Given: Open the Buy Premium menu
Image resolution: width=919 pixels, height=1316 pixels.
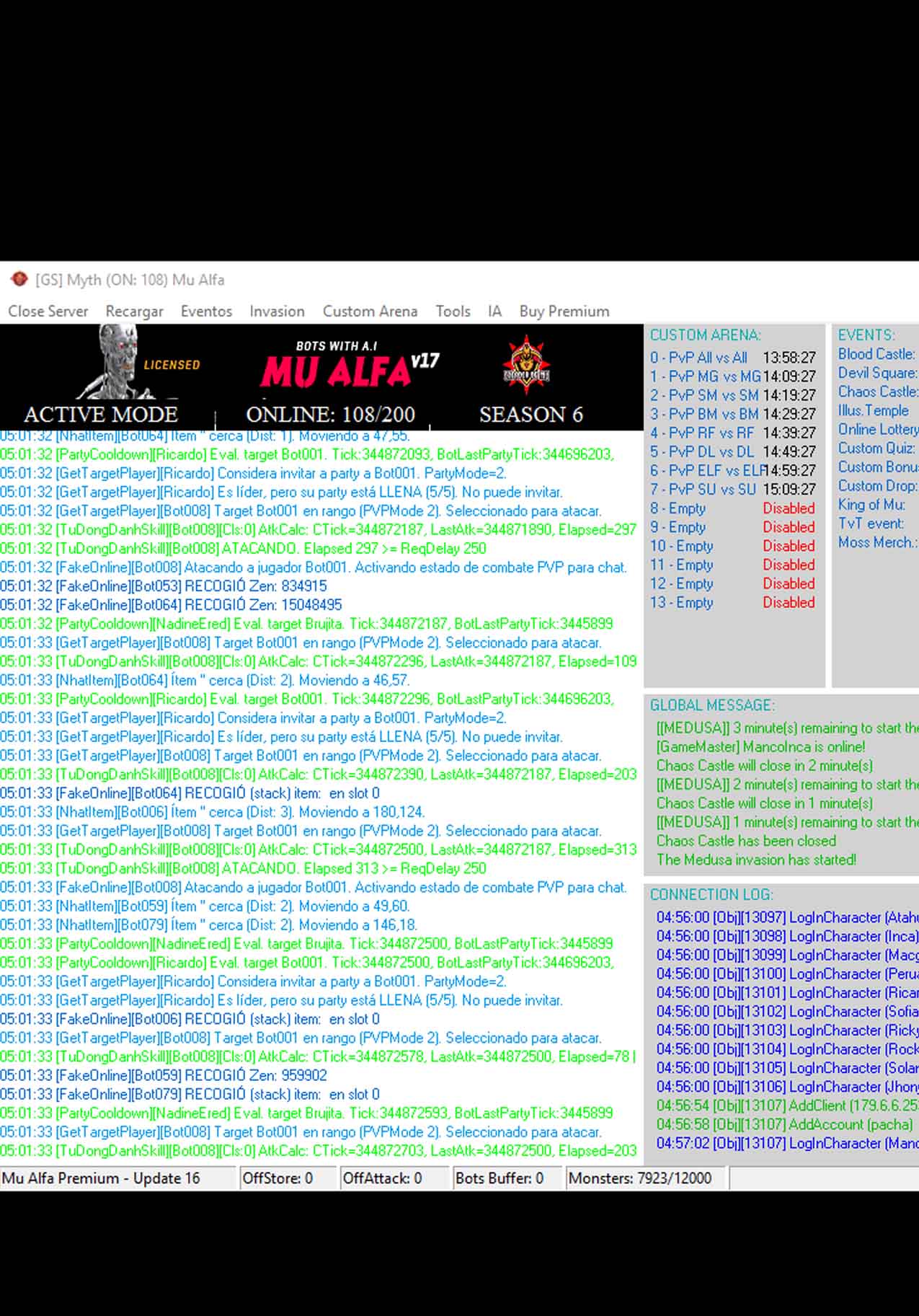Looking at the screenshot, I should [564, 312].
